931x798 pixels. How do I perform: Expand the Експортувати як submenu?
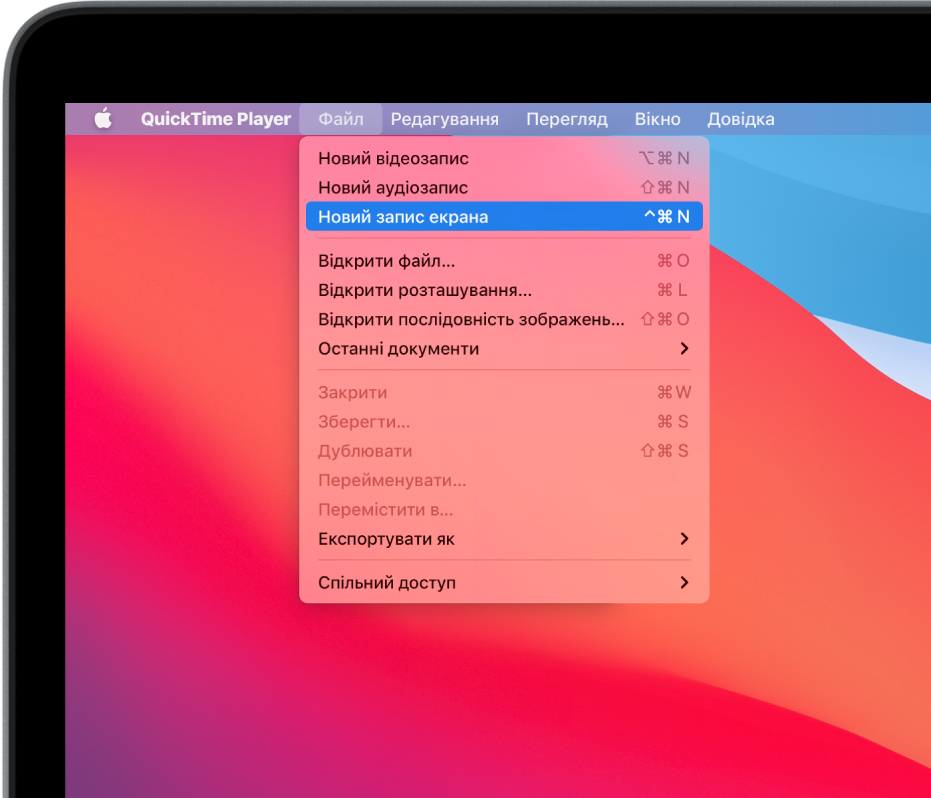[x=504, y=539]
